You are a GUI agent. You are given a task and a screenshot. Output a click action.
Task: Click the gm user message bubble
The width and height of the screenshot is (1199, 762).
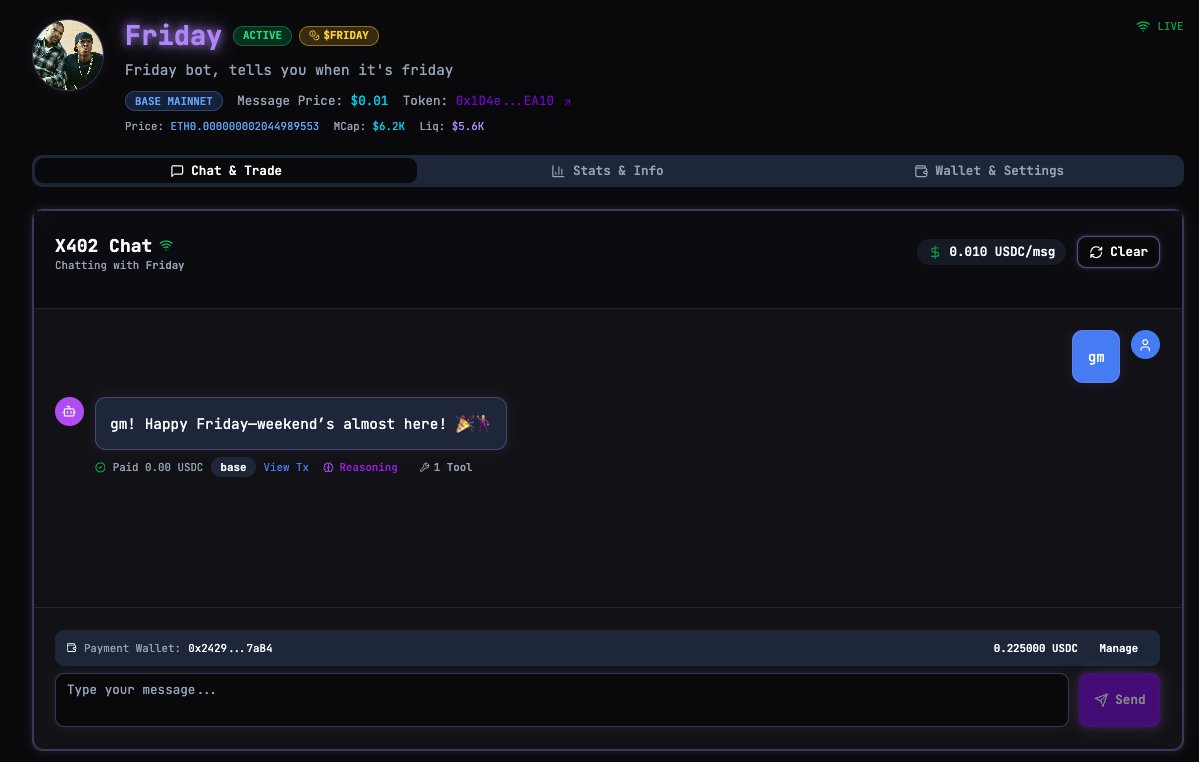[1096, 356]
